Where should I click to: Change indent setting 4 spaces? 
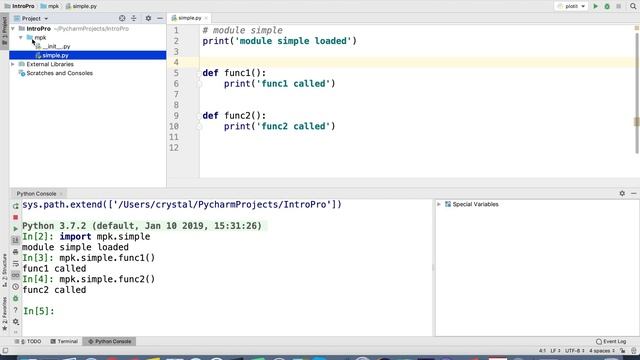pos(602,351)
